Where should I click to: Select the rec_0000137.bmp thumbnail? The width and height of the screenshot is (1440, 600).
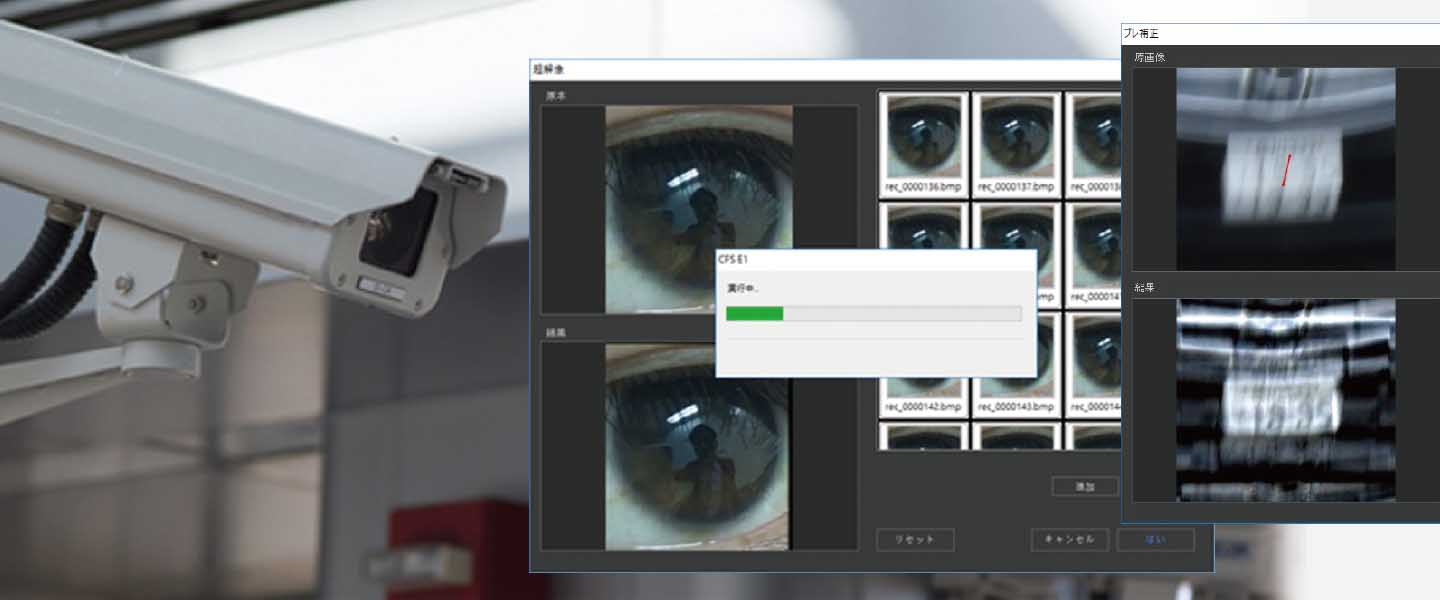tap(1016, 143)
